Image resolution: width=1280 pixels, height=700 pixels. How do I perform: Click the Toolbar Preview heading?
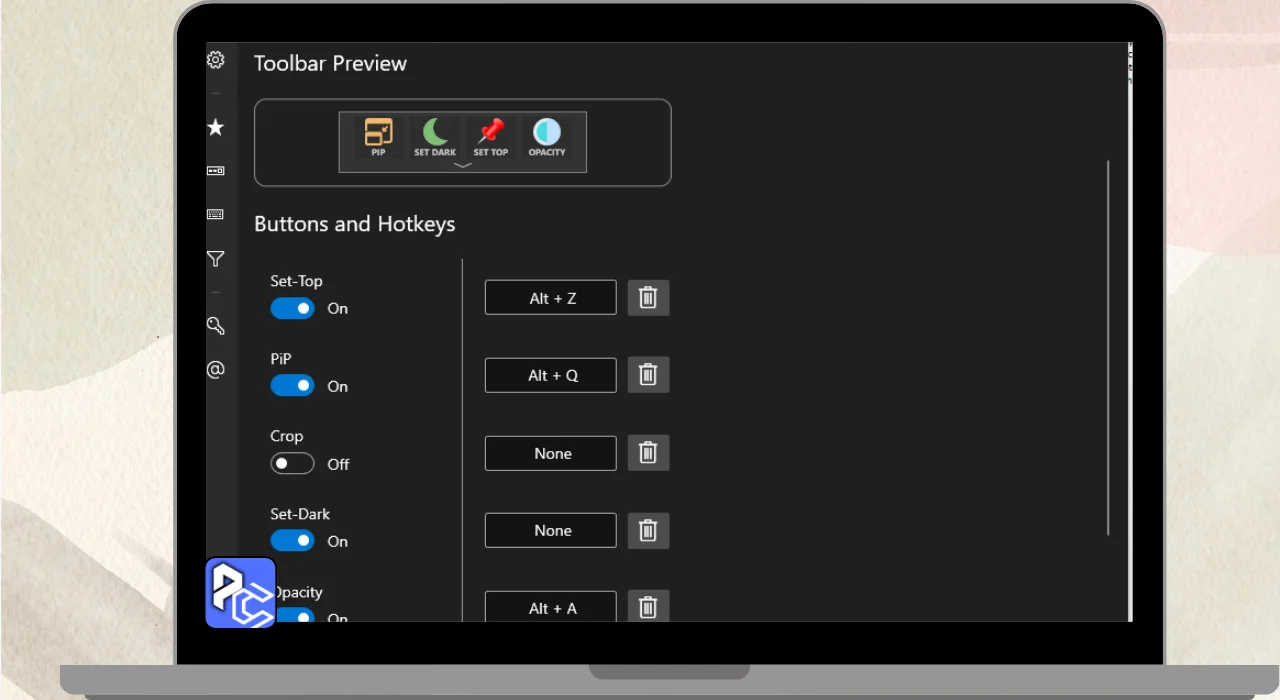coord(330,63)
